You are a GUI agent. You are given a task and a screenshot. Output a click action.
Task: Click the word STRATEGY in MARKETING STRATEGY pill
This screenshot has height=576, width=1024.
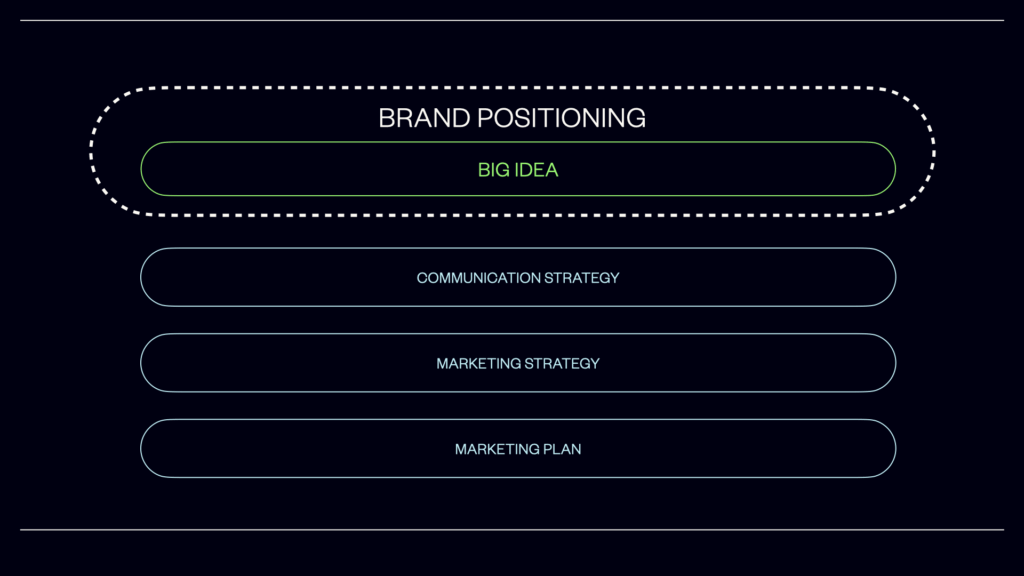(562, 363)
